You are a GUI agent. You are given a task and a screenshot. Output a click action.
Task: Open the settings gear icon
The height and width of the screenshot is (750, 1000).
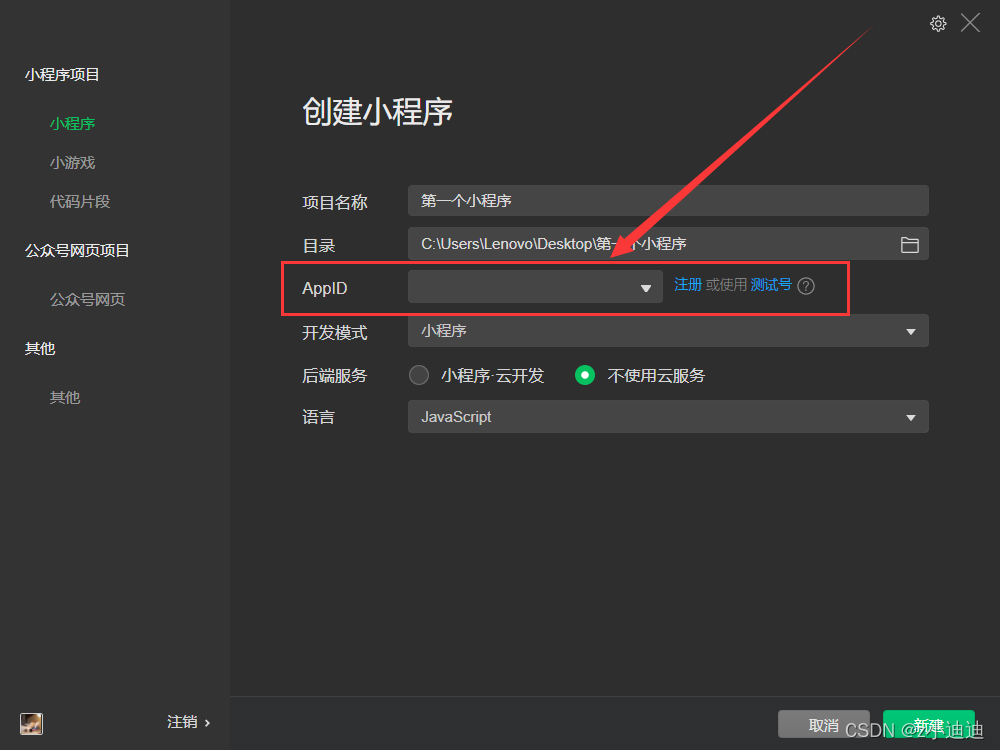(x=938, y=22)
